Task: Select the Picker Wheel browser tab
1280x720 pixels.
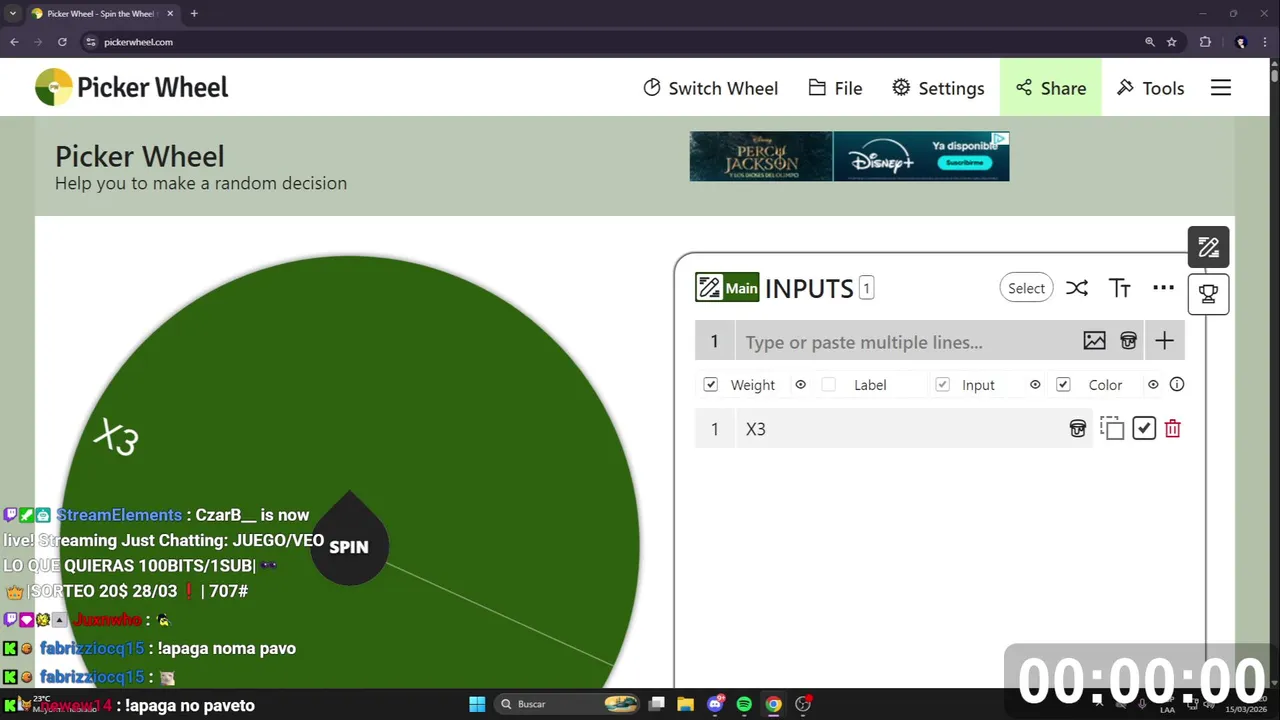Action: point(103,14)
